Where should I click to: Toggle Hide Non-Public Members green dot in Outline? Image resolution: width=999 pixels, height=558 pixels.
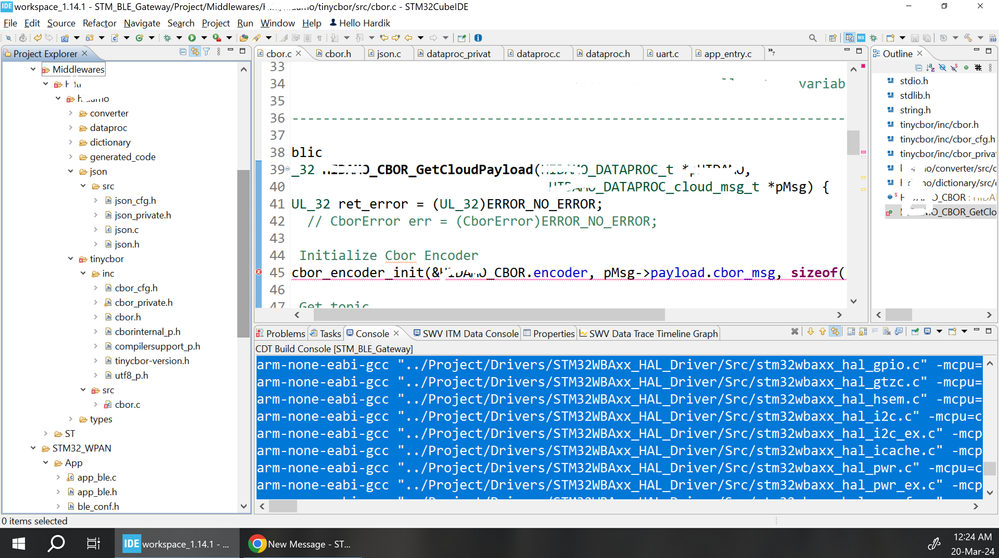[966, 68]
